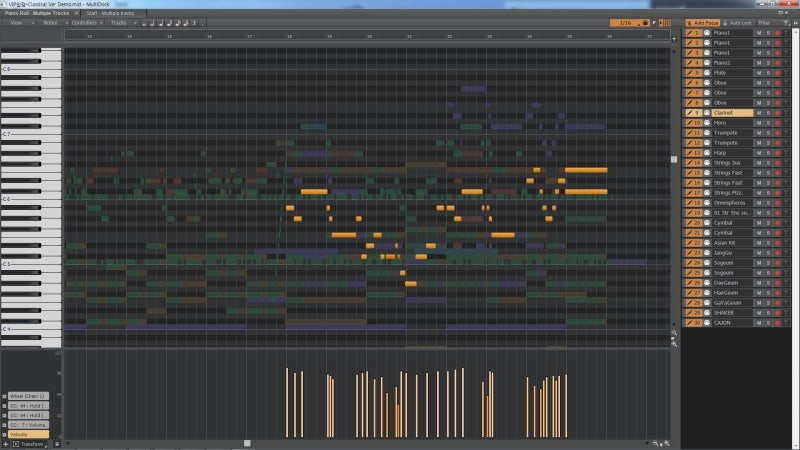Screen dimensions: 800x450
Task: Click the instrument icon on SHAKER track
Action: pos(707,313)
